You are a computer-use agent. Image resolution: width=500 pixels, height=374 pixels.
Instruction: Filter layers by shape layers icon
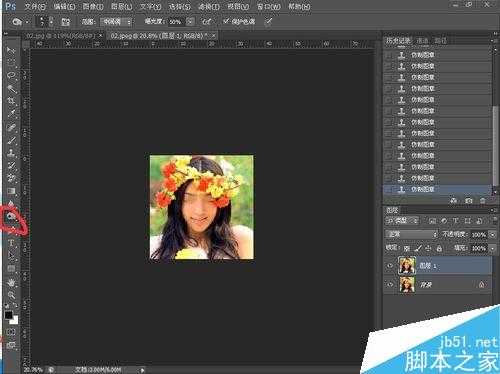pos(467,221)
